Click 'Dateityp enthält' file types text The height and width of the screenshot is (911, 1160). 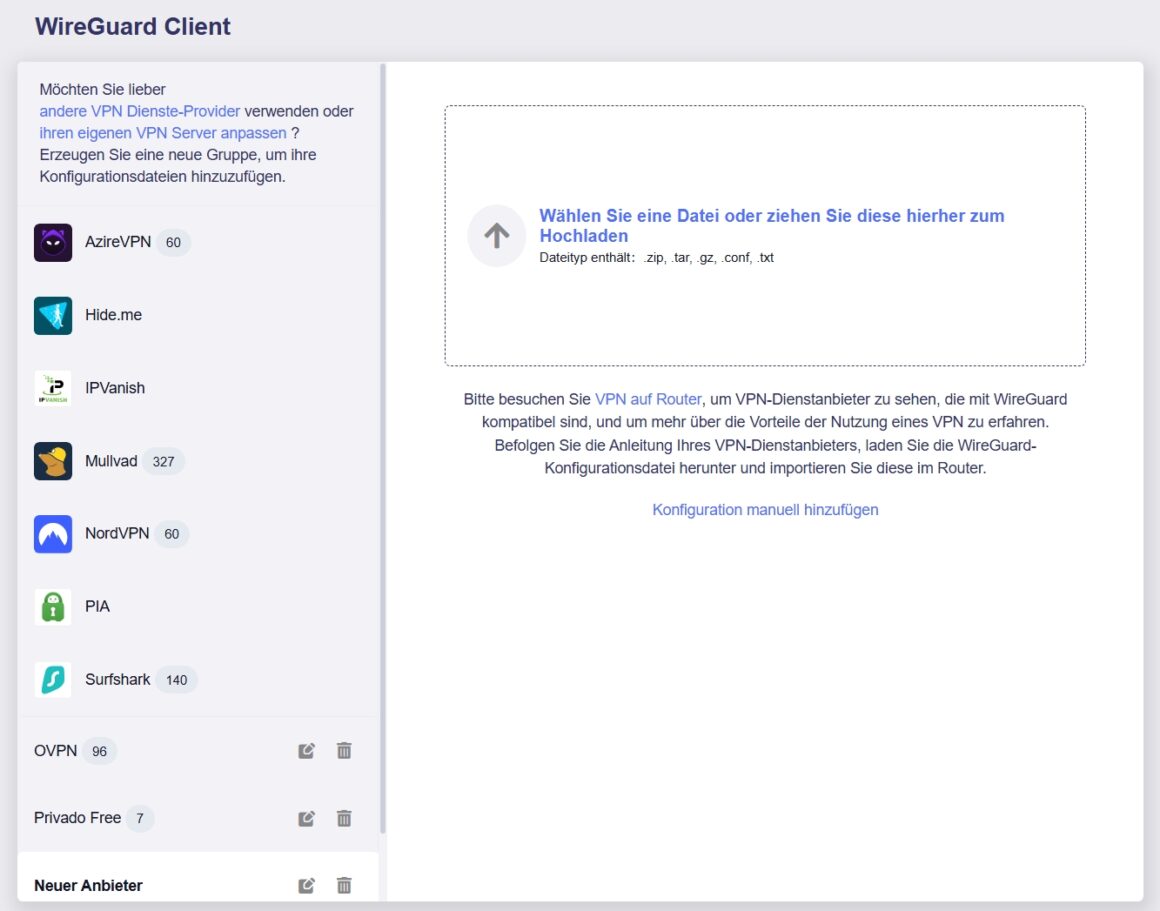point(656,258)
